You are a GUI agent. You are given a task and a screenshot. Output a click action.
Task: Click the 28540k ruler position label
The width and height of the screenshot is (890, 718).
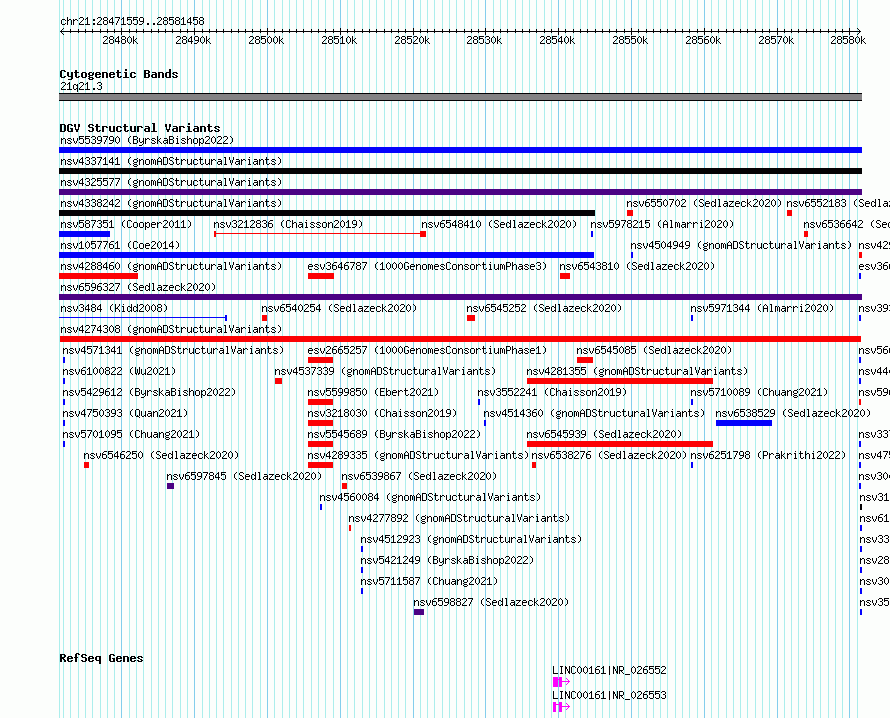(x=557, y=40)
